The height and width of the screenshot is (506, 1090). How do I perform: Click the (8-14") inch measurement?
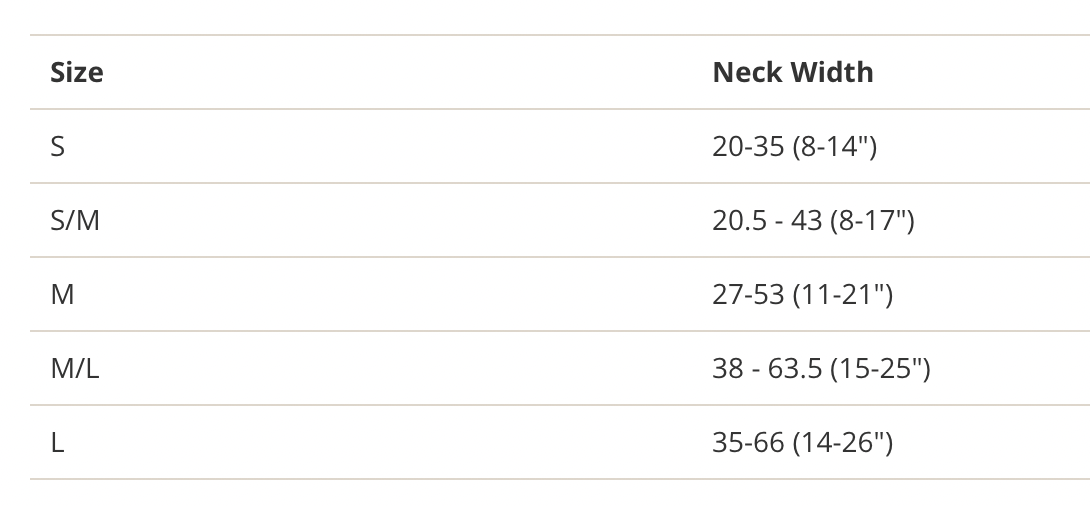tap(834, 147)
